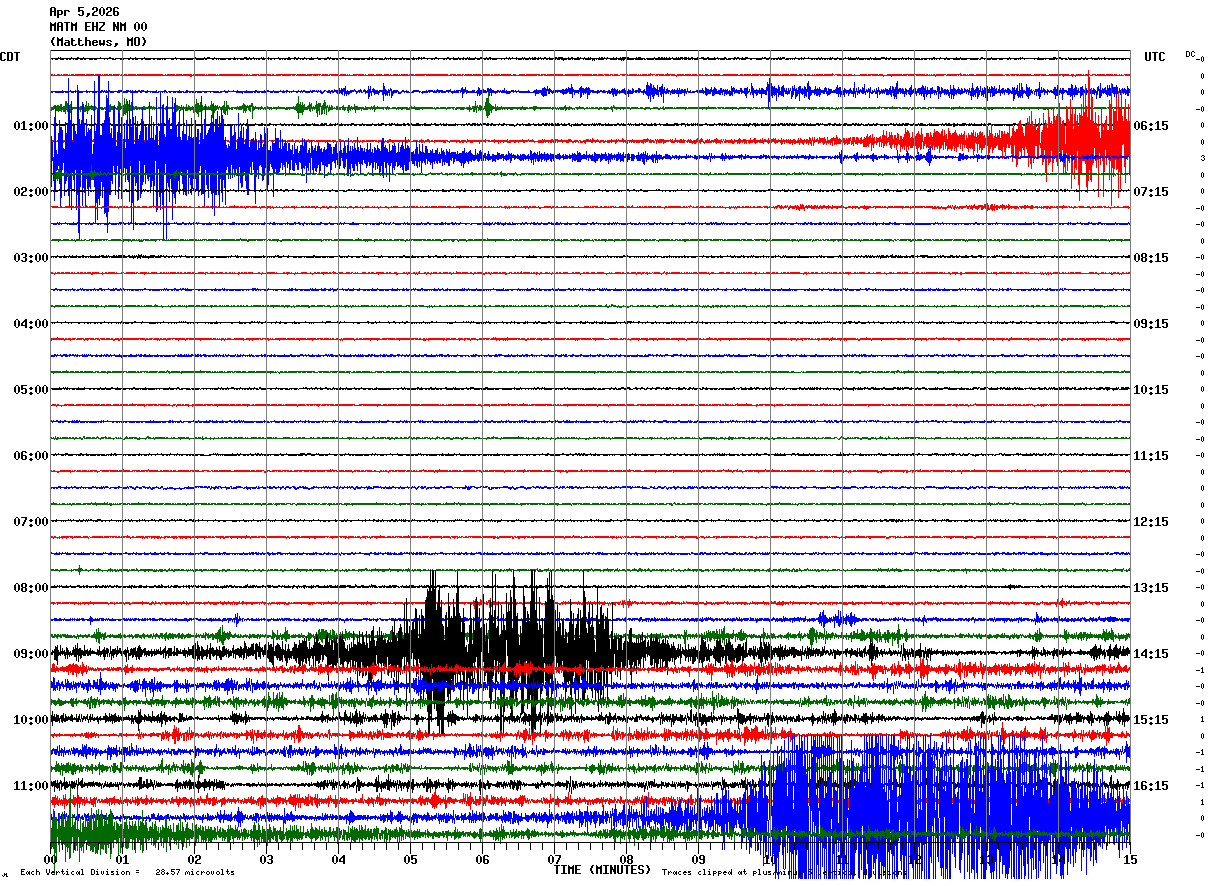Click the 'TIME (MINUTES)' axis title
Image resolution: width=1210 pixels, height=886 pixels.
point(602,870)
